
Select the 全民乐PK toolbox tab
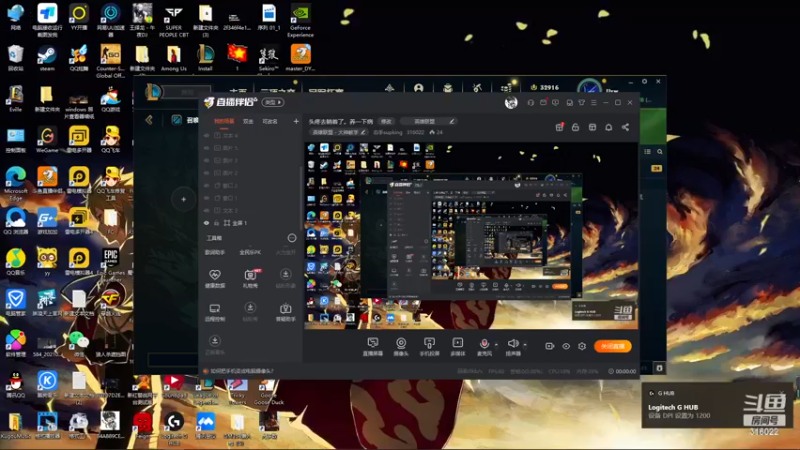click(250, 252)
